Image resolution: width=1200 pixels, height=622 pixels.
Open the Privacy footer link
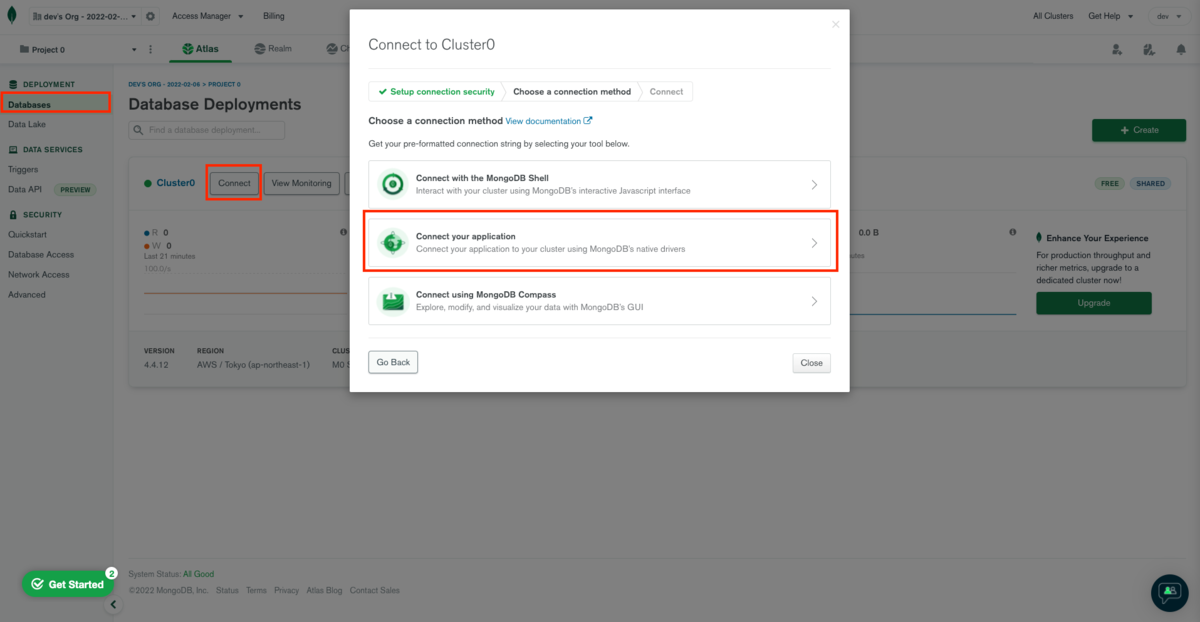pyautogui.click(x=286, y=590)
